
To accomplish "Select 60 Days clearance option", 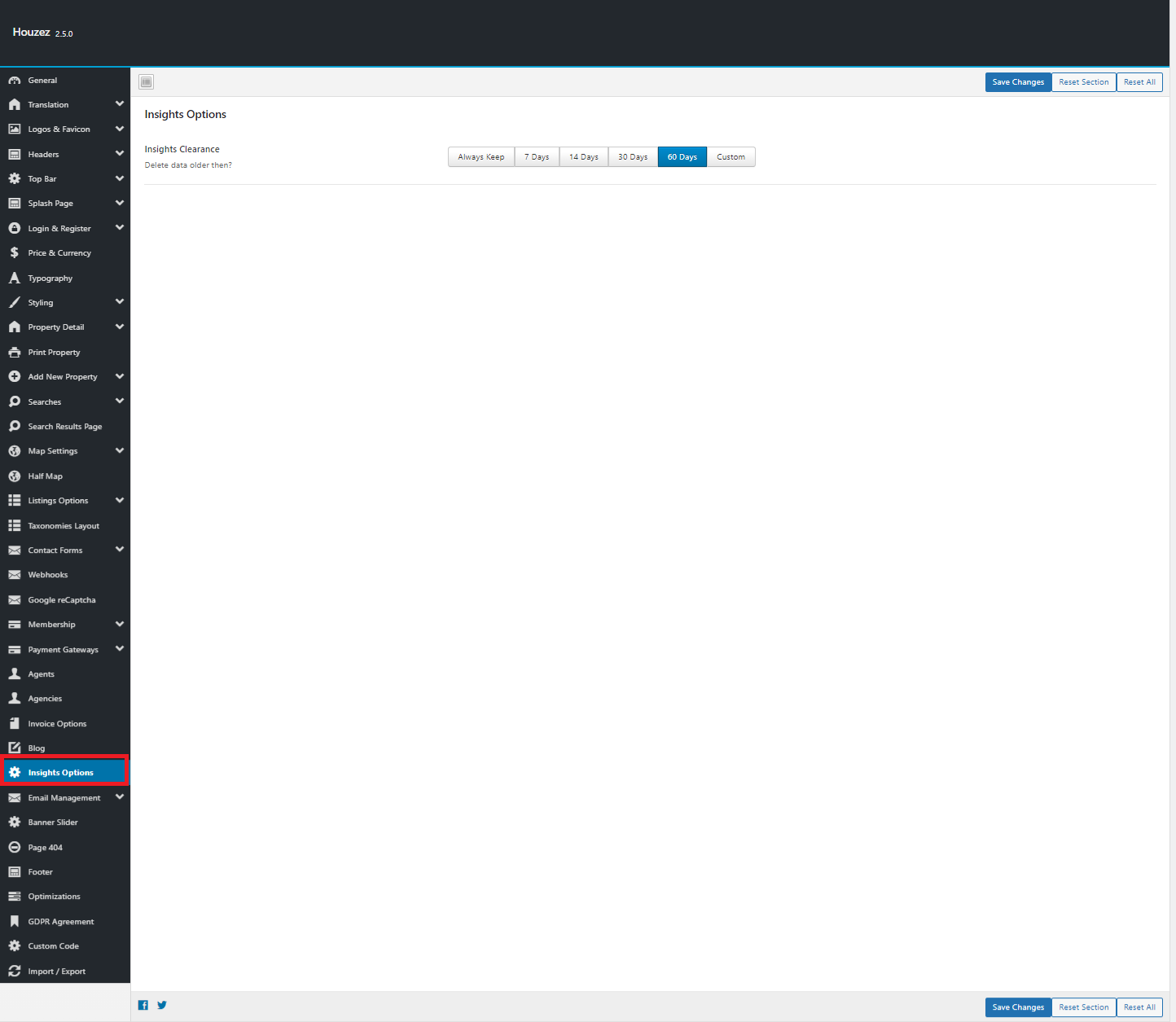I will [x=682, y=157].
